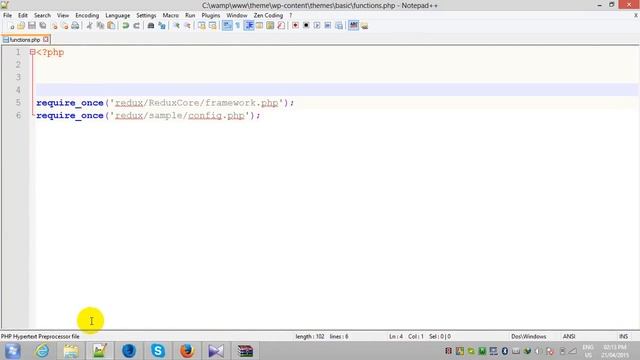Open the Settings menu
640x360 pixels.
pos(146,15)
